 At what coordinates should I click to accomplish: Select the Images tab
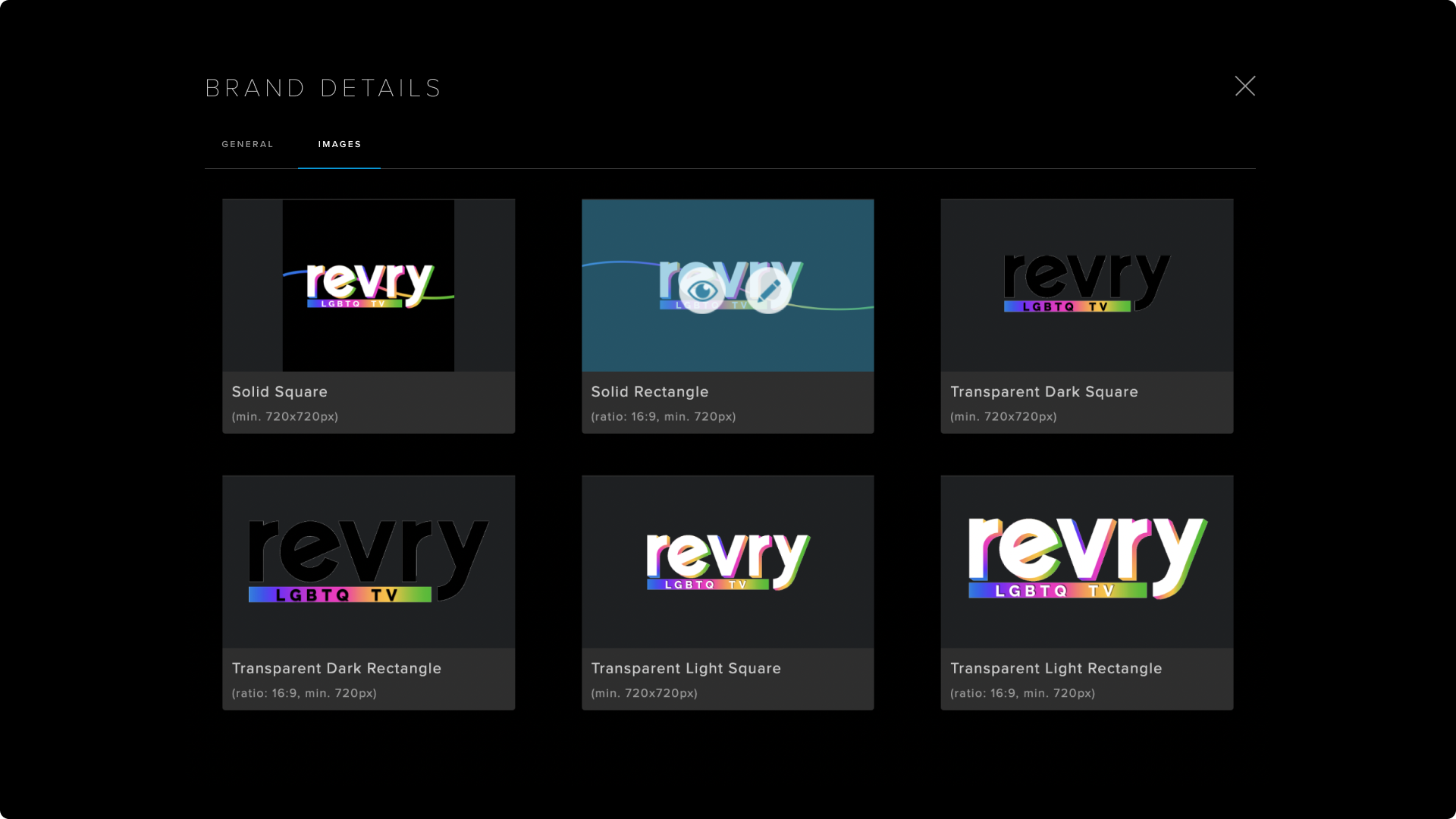point(340,144)
